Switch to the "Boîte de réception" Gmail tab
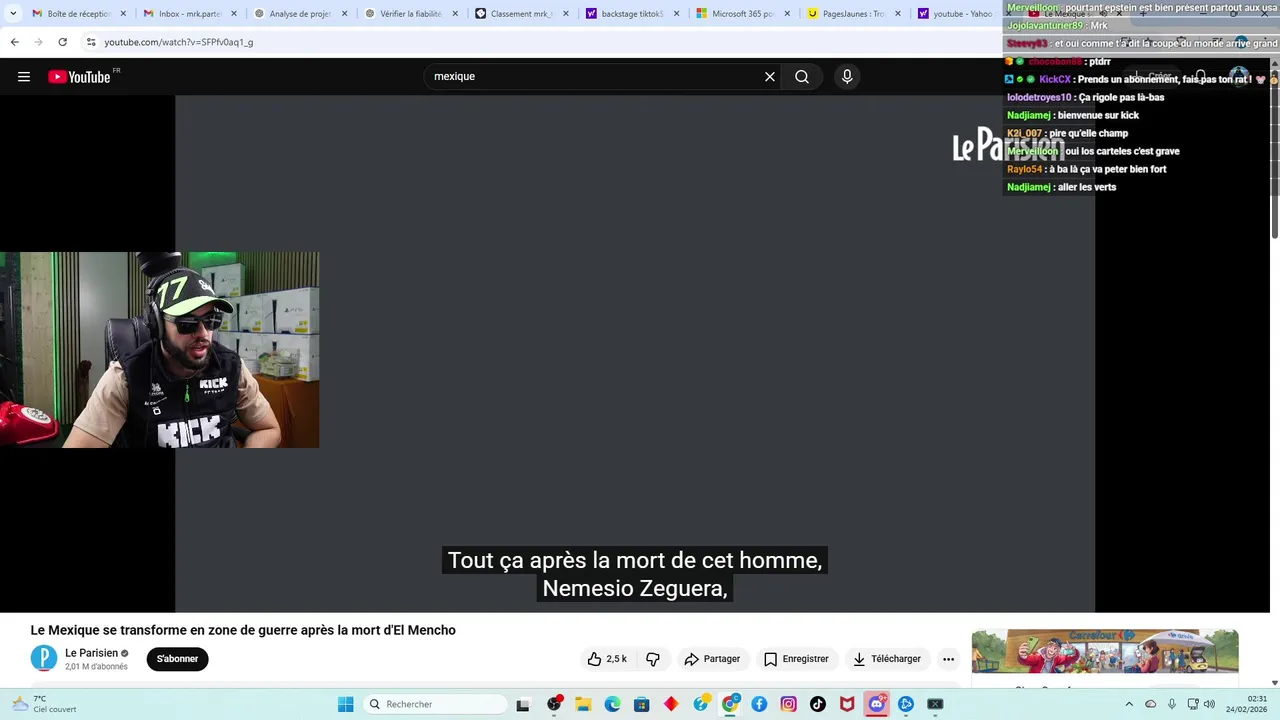This screenshot has width=1280, height=720. click(x=78, y=14)
